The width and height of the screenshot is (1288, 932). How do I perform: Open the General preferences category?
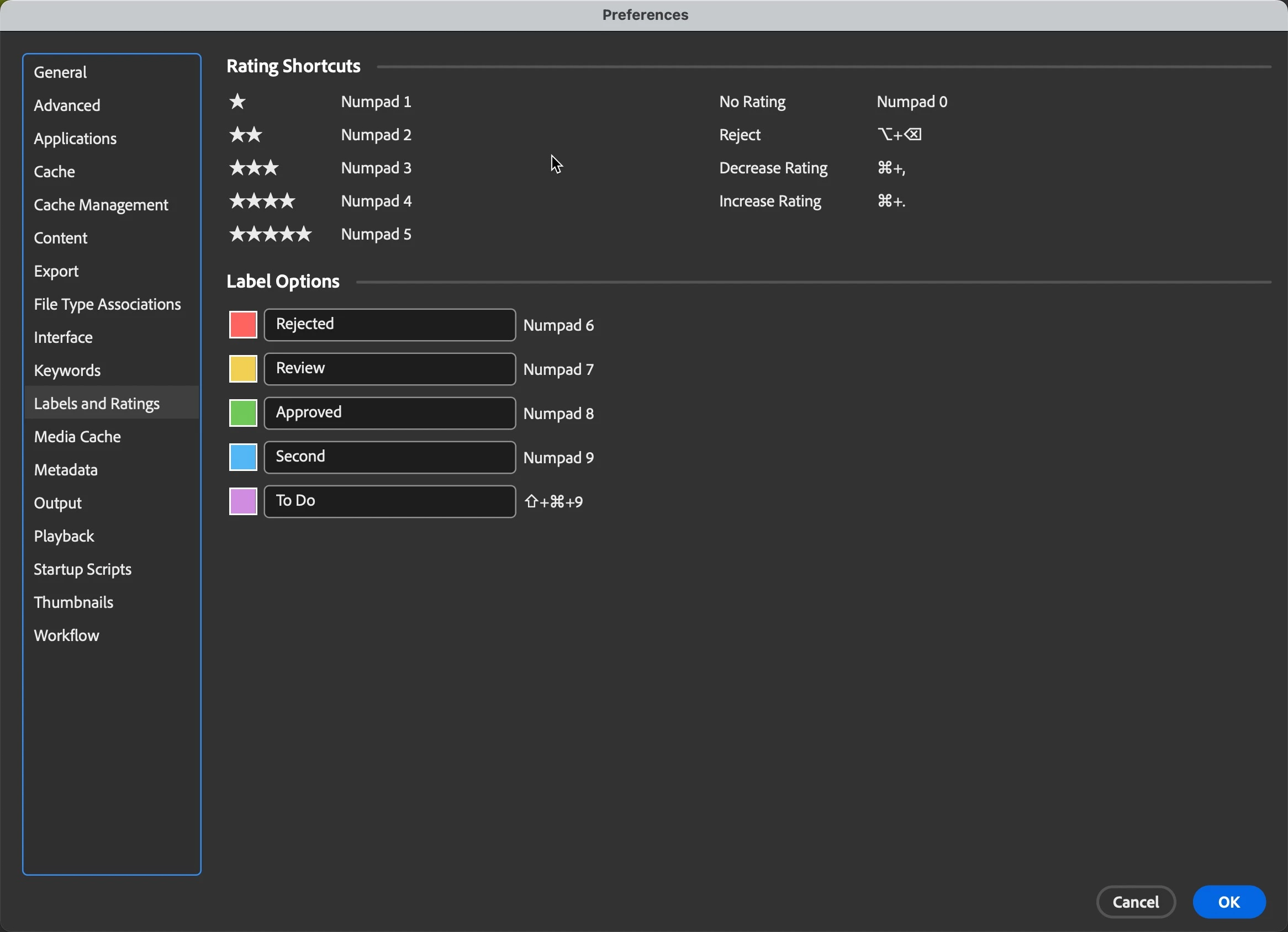60,72
